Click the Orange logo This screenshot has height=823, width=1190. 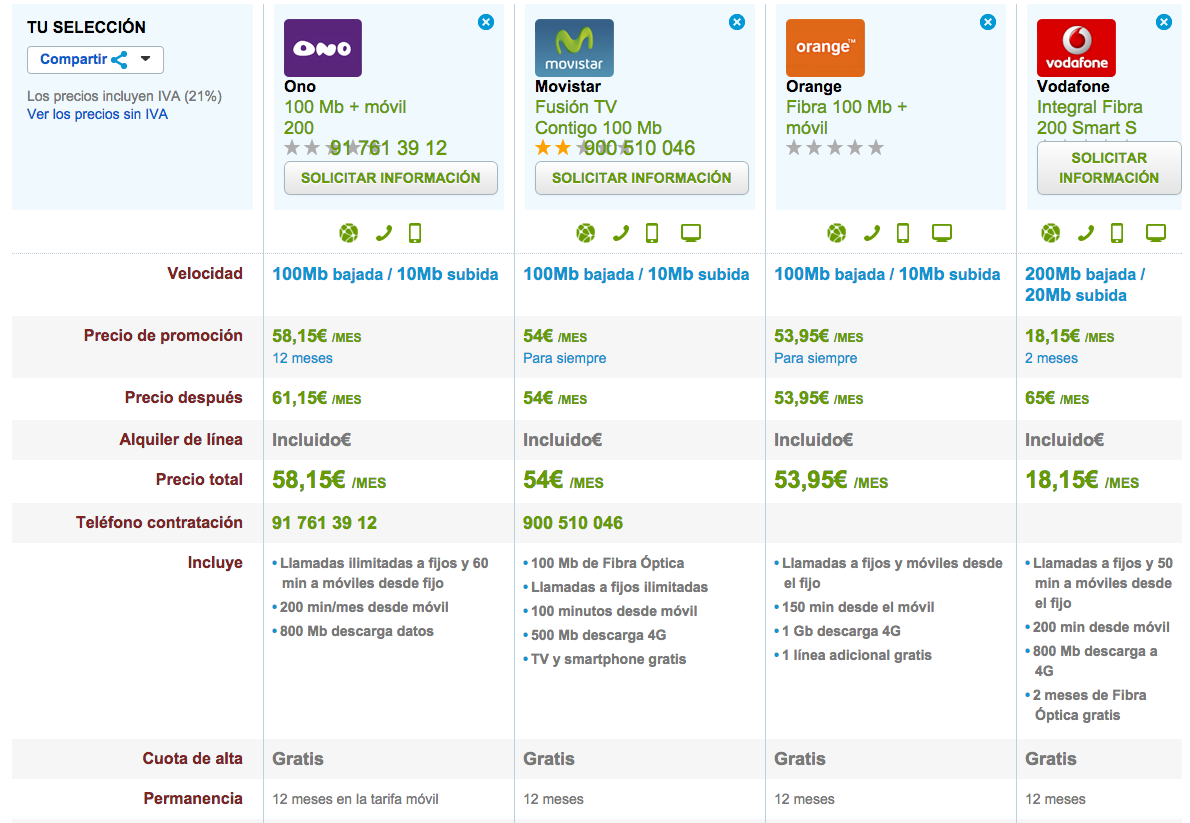pos(825,48)
